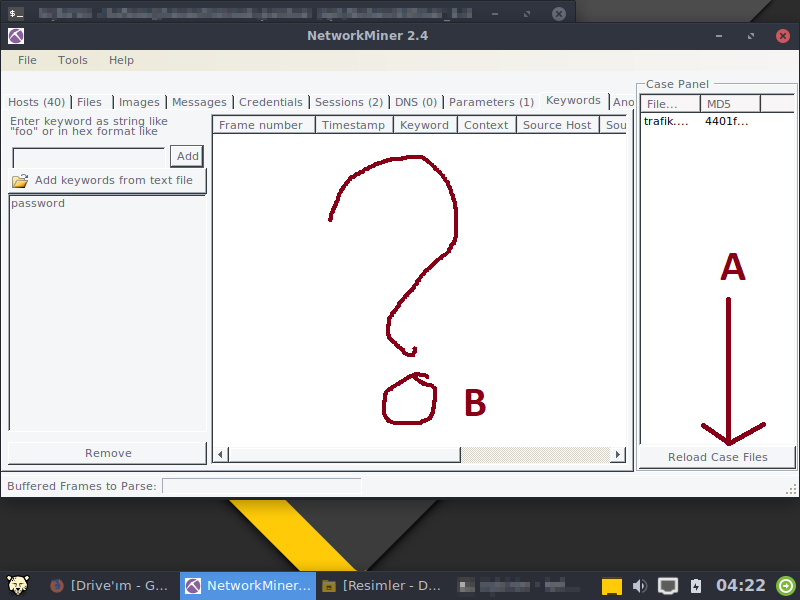Open the Pardus application menu in the taskbar
This screenshot has height=600, width=800.
(18, 585)
